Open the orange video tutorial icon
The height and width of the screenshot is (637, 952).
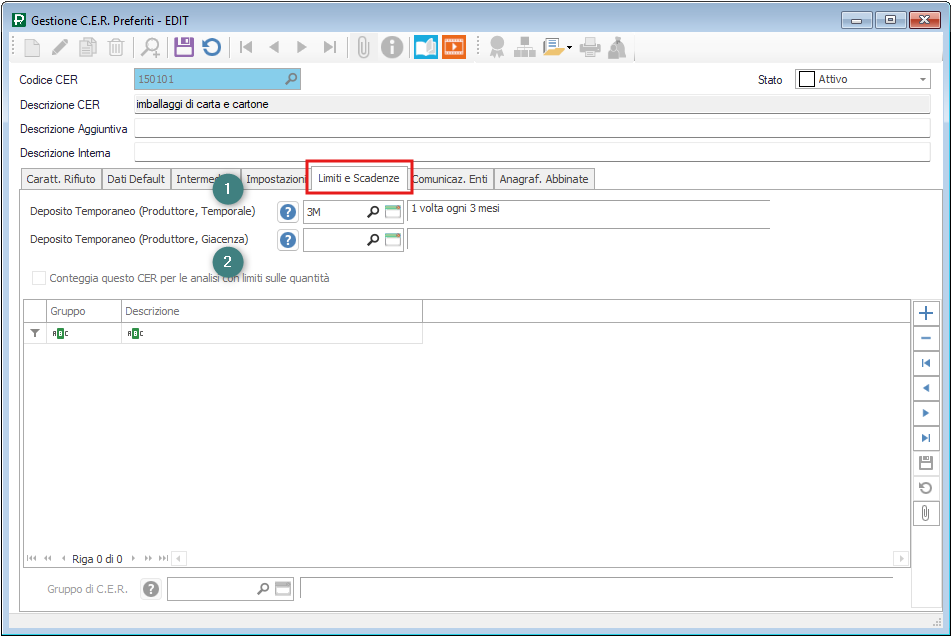(x=454, y=47)
